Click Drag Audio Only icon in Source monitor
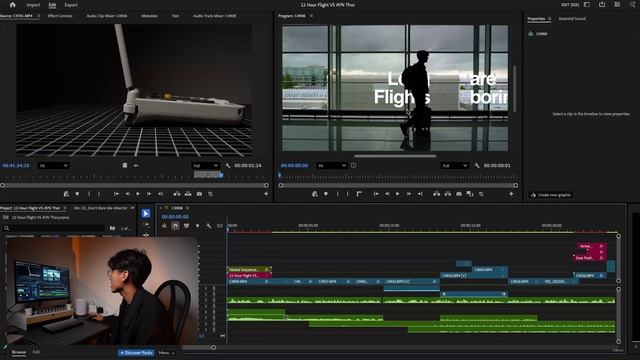This screenshot has height=360, width=640. (x=136, y=165)
